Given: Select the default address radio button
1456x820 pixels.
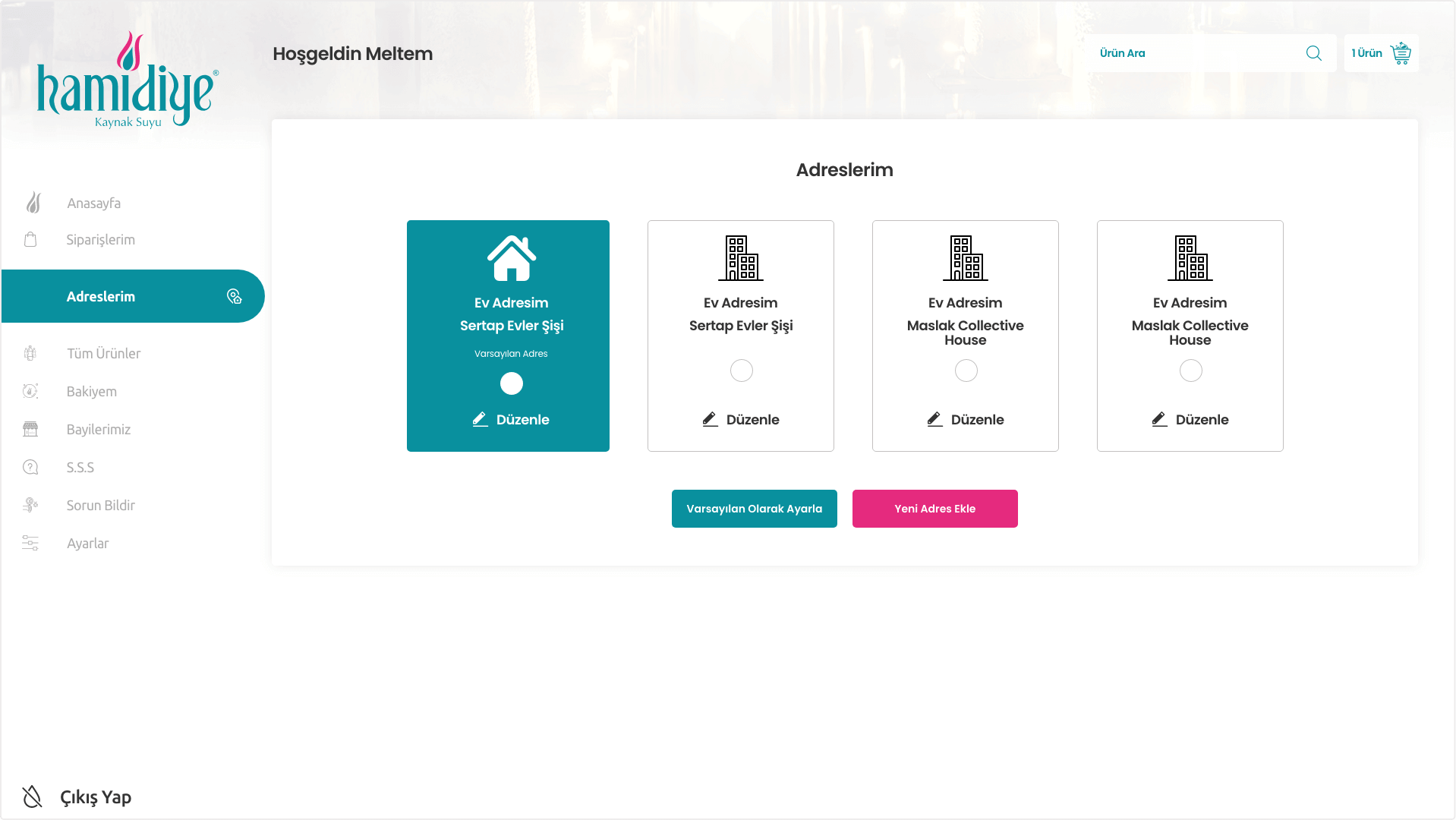Looking at the screenshot, I should click(511, 383).
